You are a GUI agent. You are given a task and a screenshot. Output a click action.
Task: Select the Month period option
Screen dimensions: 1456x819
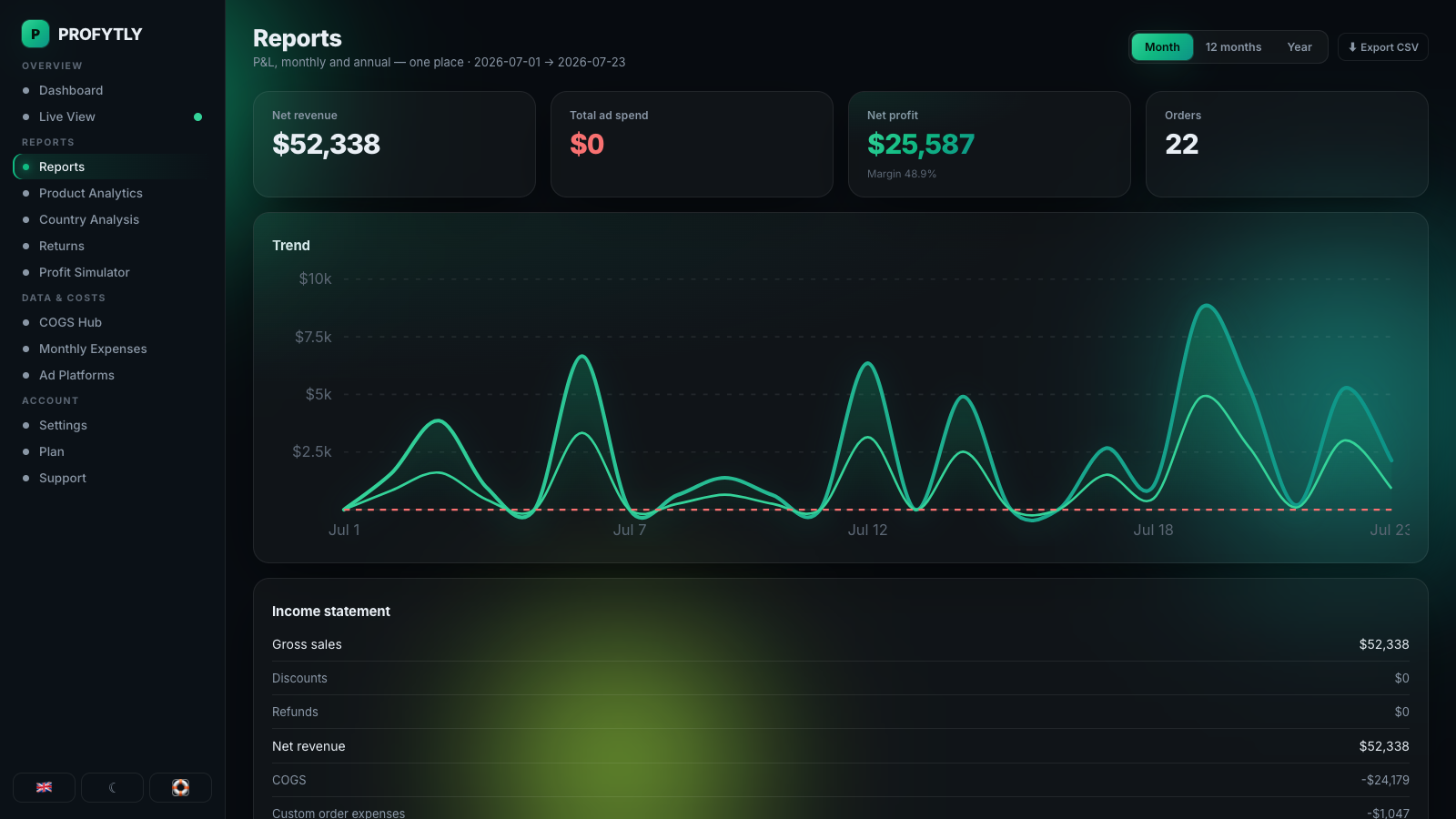pos(1162,47)
